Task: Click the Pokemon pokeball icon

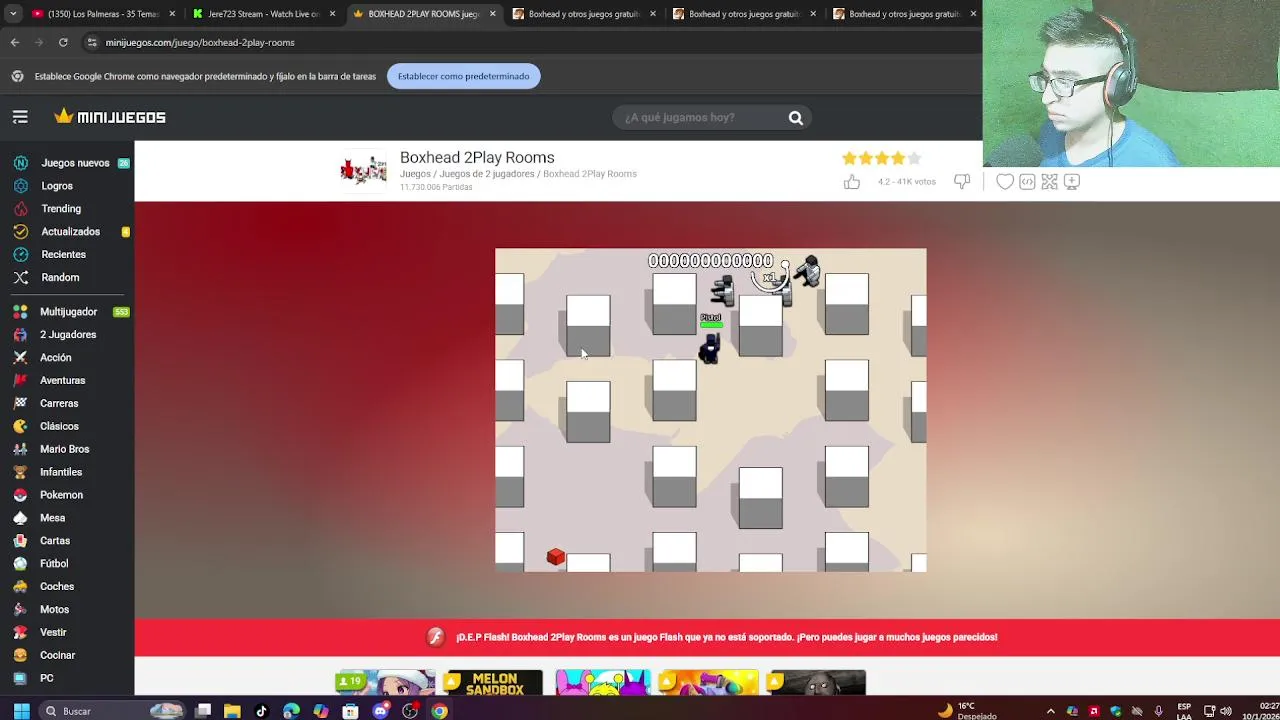Action: 20,495
